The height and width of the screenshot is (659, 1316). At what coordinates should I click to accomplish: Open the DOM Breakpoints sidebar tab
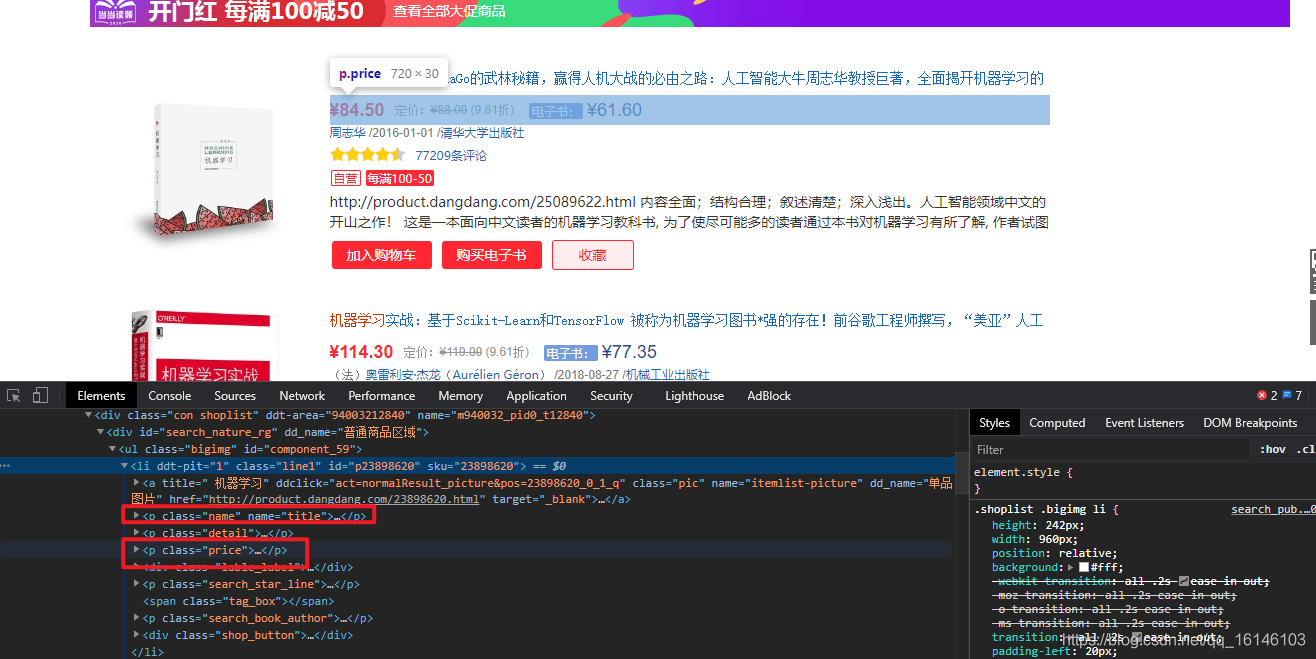point(1250,422)
